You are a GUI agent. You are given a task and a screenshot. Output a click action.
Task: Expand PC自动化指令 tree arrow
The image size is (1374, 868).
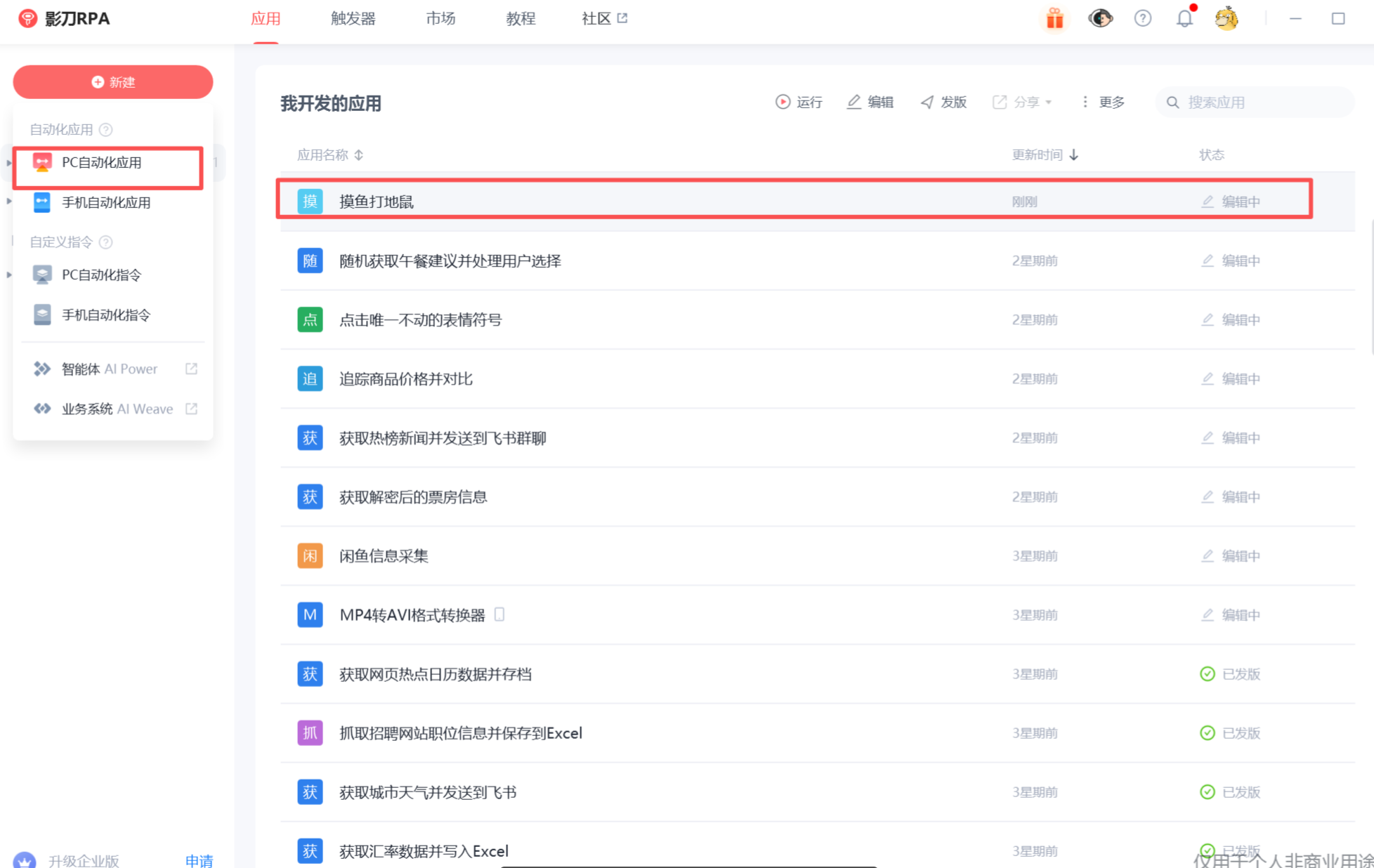(x=8, y=275)
